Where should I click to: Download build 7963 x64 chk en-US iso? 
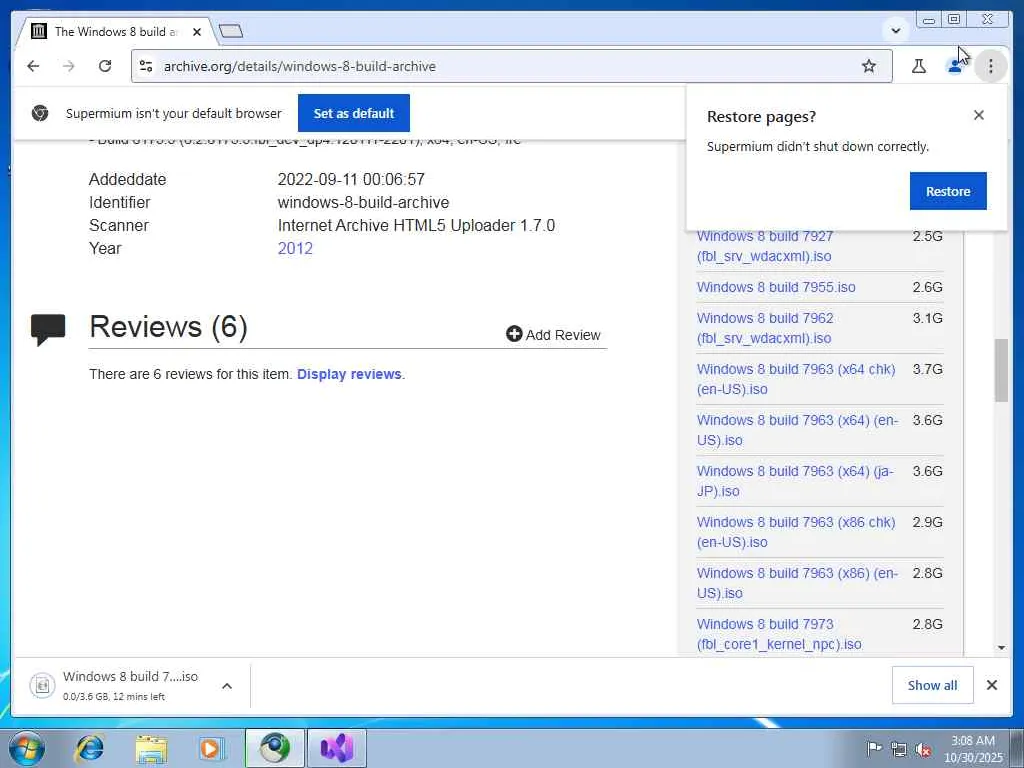click(795, 379)
